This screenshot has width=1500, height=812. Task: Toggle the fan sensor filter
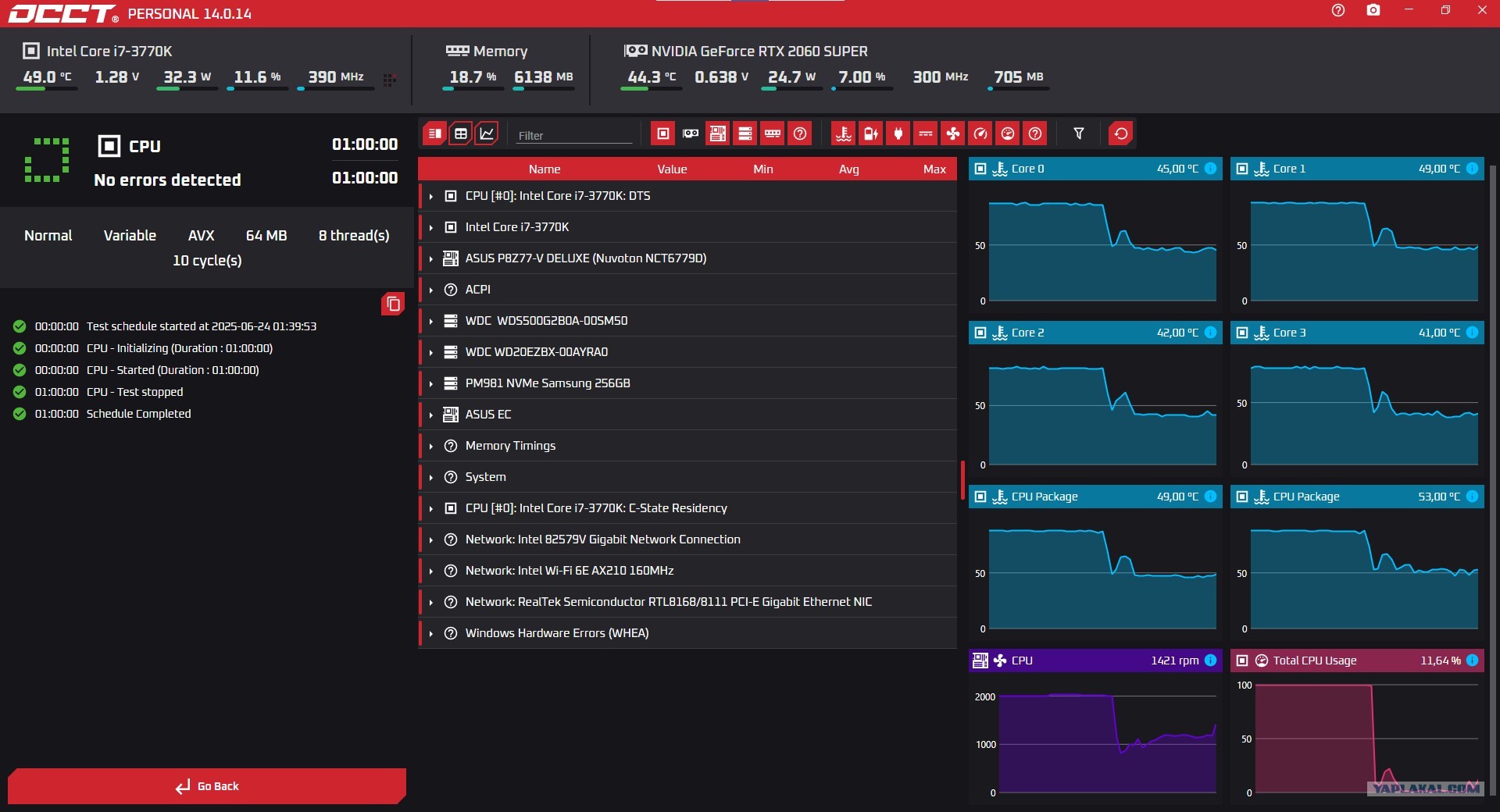point(953,134)
